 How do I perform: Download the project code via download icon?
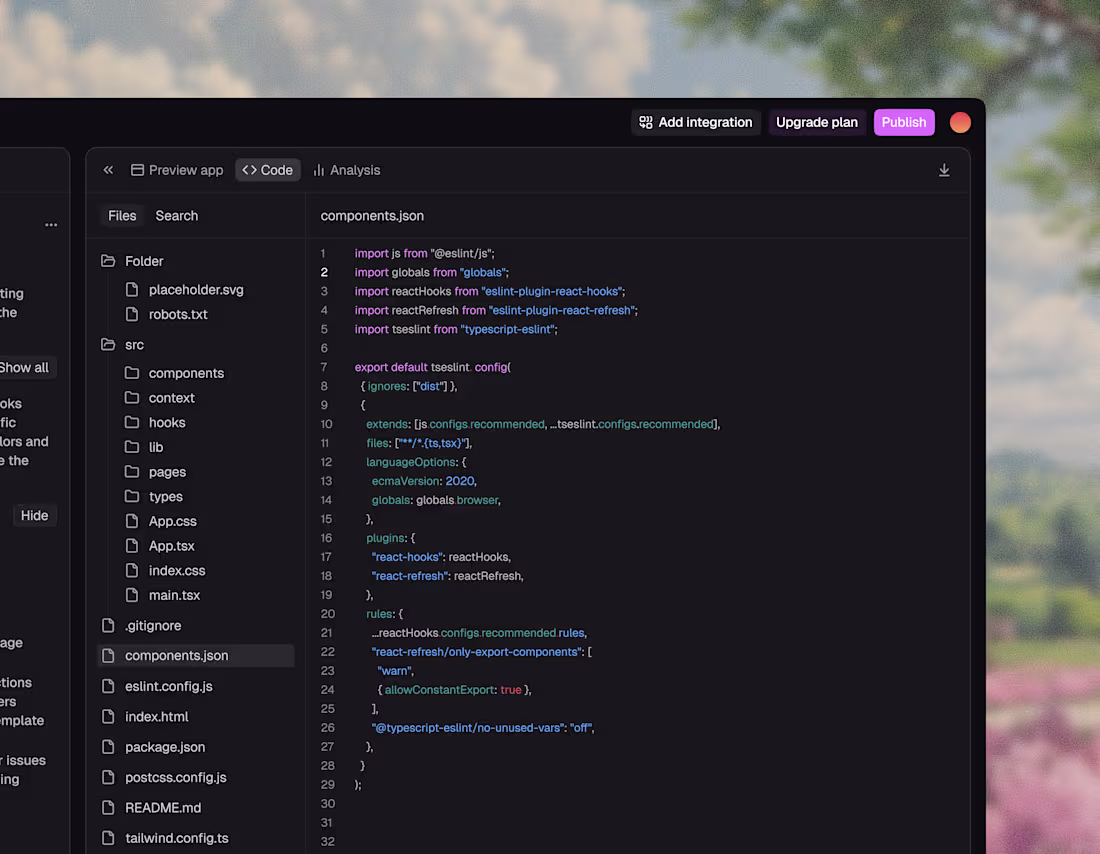[x=944, y=170]
